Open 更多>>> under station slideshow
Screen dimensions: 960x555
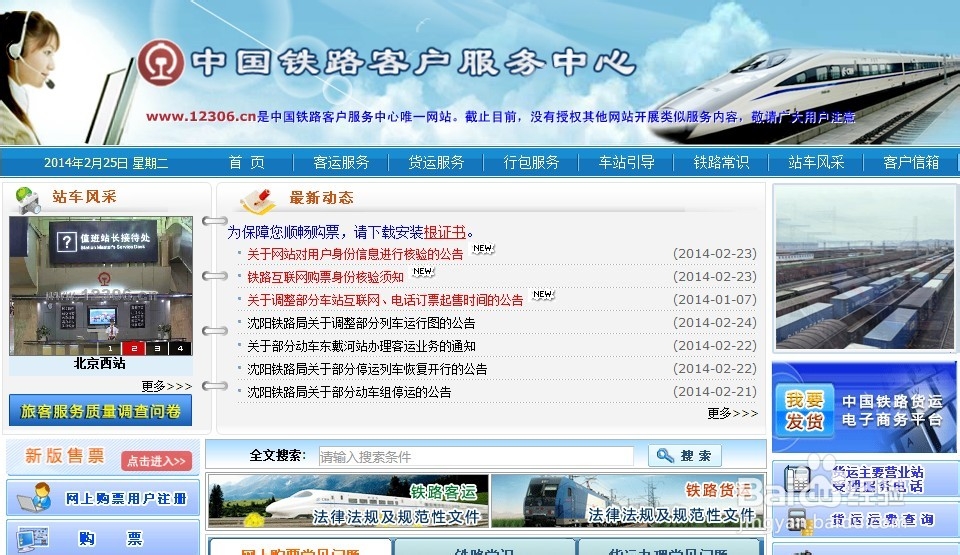(167, 386)
